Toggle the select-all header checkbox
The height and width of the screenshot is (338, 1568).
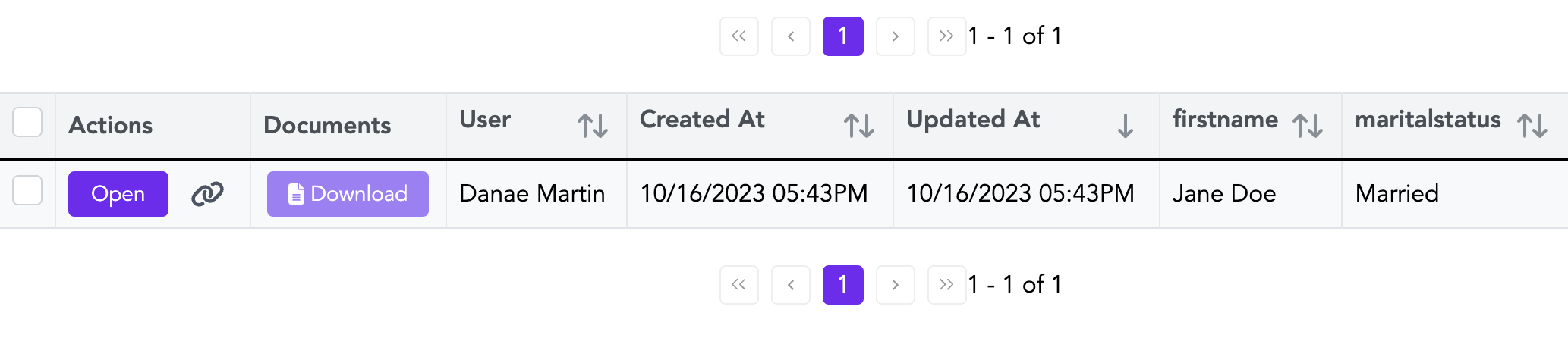coord(27,122)
